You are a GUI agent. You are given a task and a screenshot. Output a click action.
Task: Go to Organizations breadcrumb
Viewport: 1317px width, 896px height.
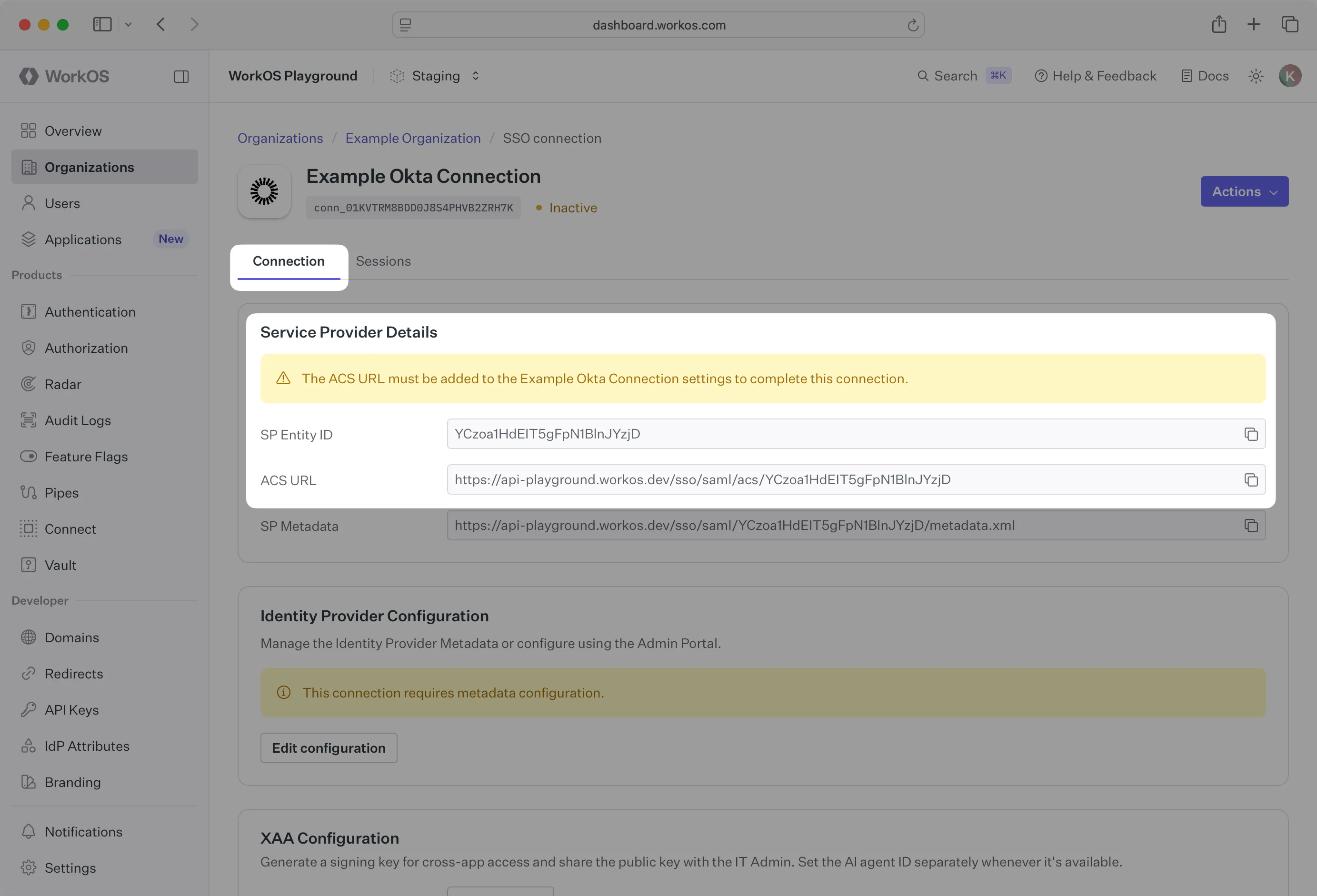click(280, 138)
